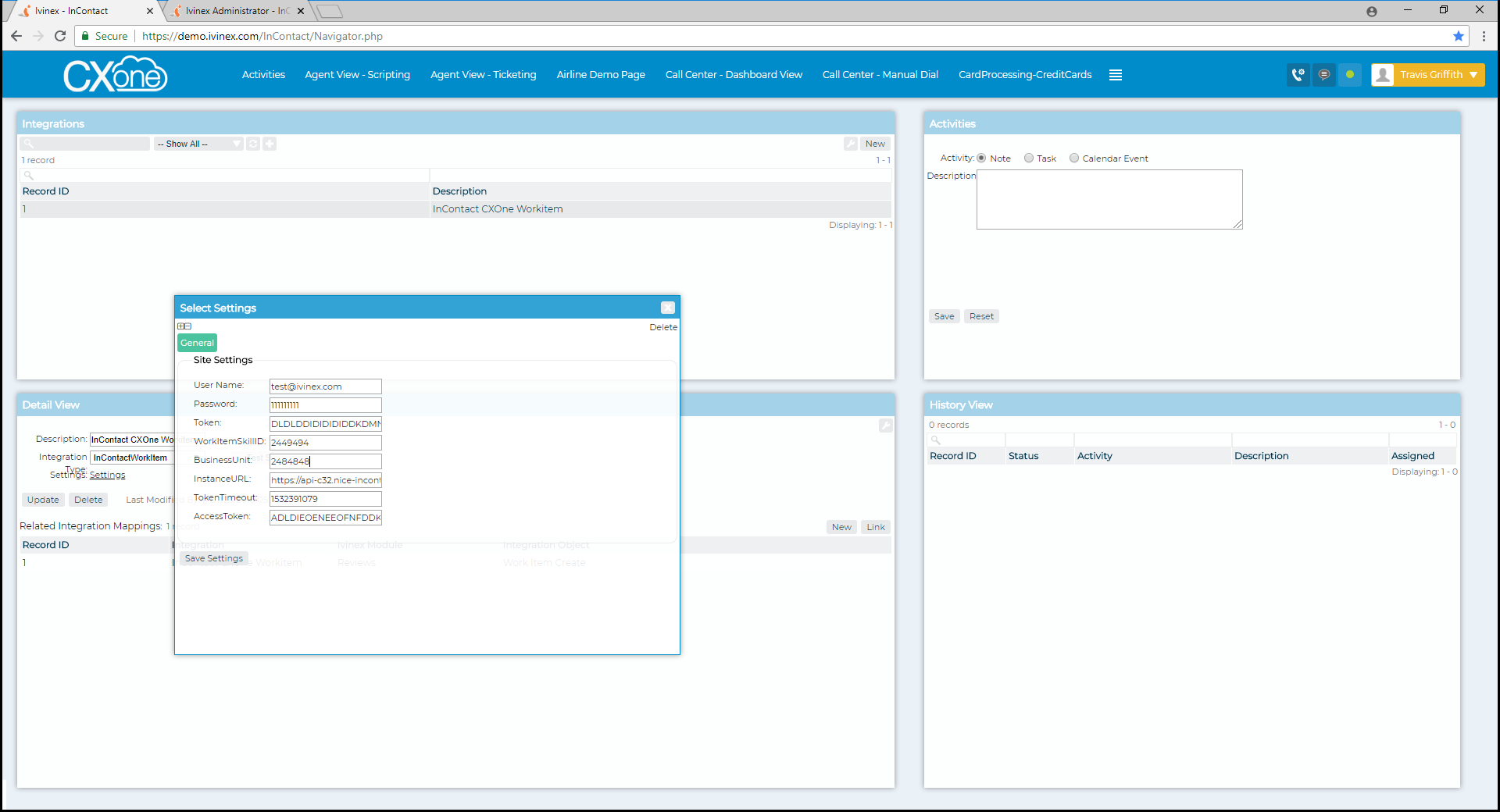Viewport: 1500px width, 812px height.
Task: Select the Task activity radio button
Action: pos(1029,158)
